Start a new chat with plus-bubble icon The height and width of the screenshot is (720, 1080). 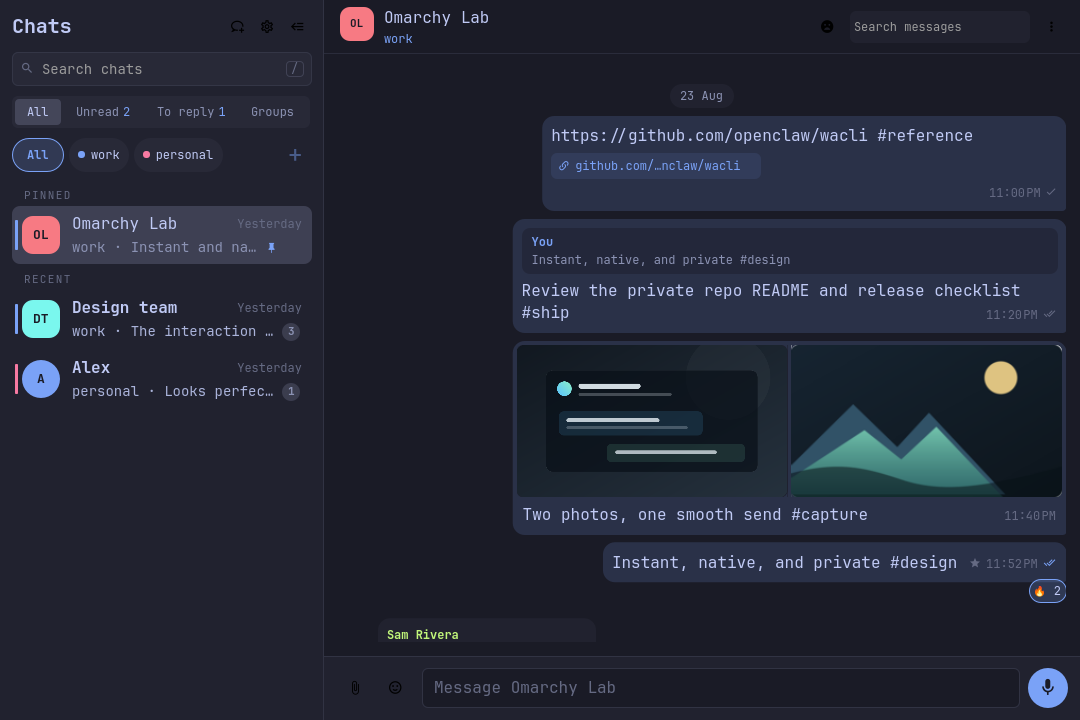[x=237, y=27]
